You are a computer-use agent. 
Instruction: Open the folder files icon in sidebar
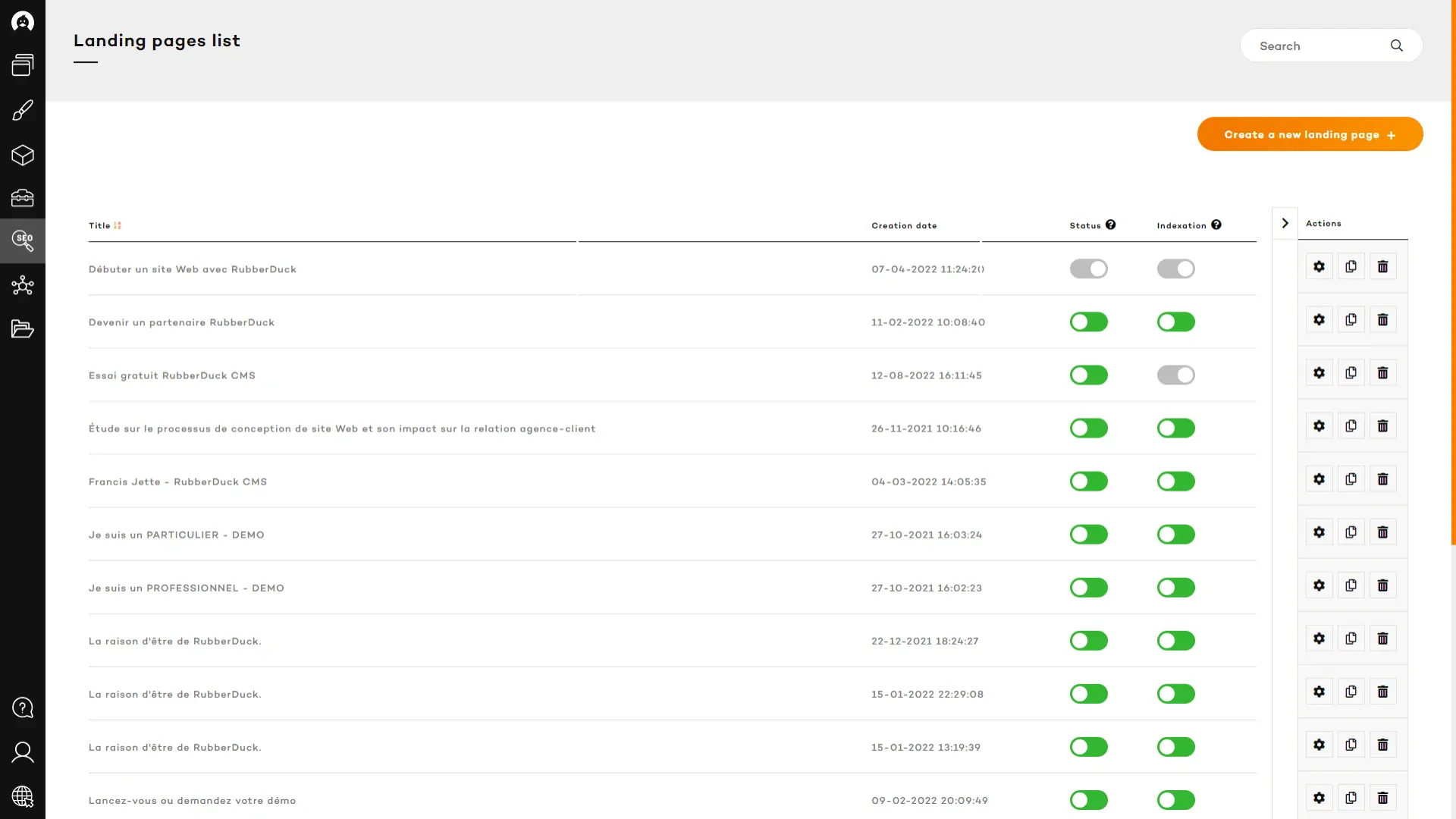coord(23,329)
